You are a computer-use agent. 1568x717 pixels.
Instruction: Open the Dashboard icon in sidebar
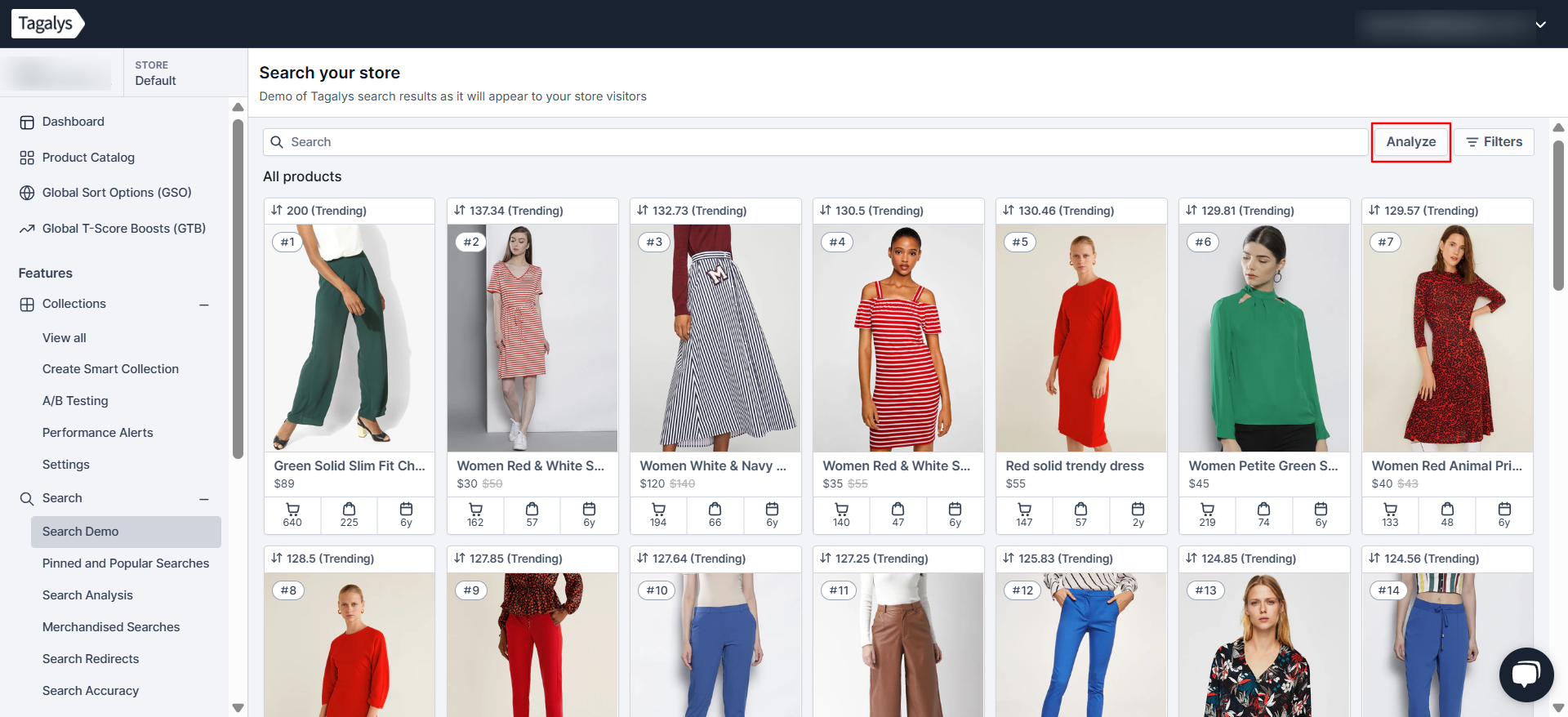(x=27, y=122)
